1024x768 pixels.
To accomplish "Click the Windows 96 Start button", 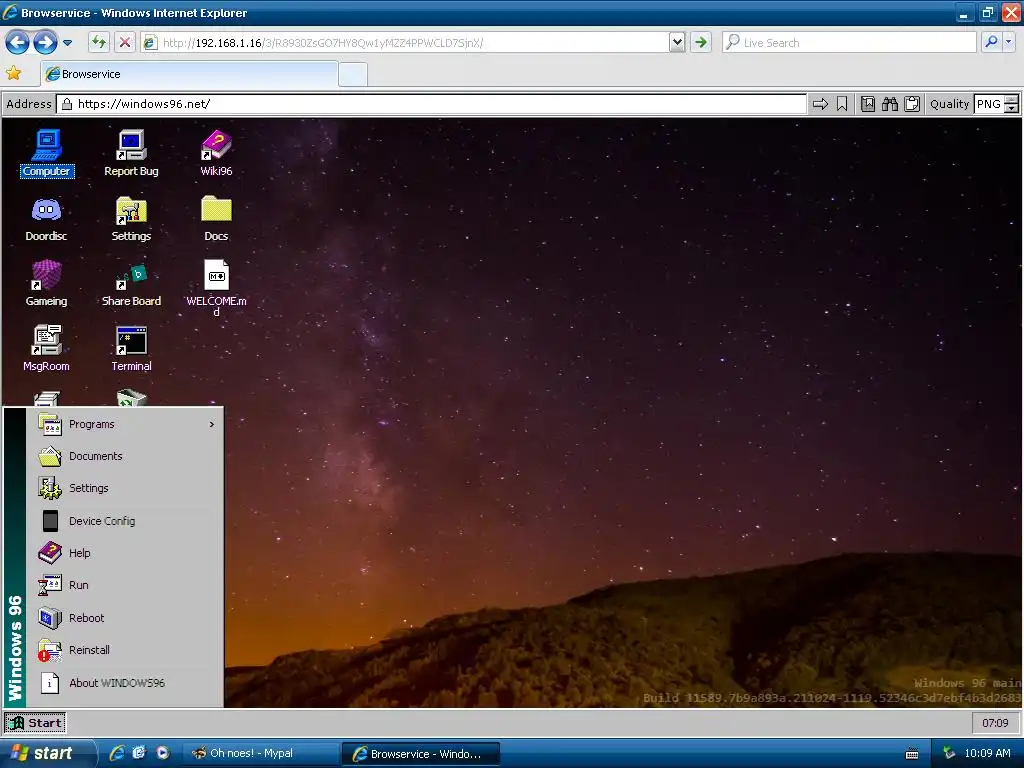I will [x=35, y=723].
